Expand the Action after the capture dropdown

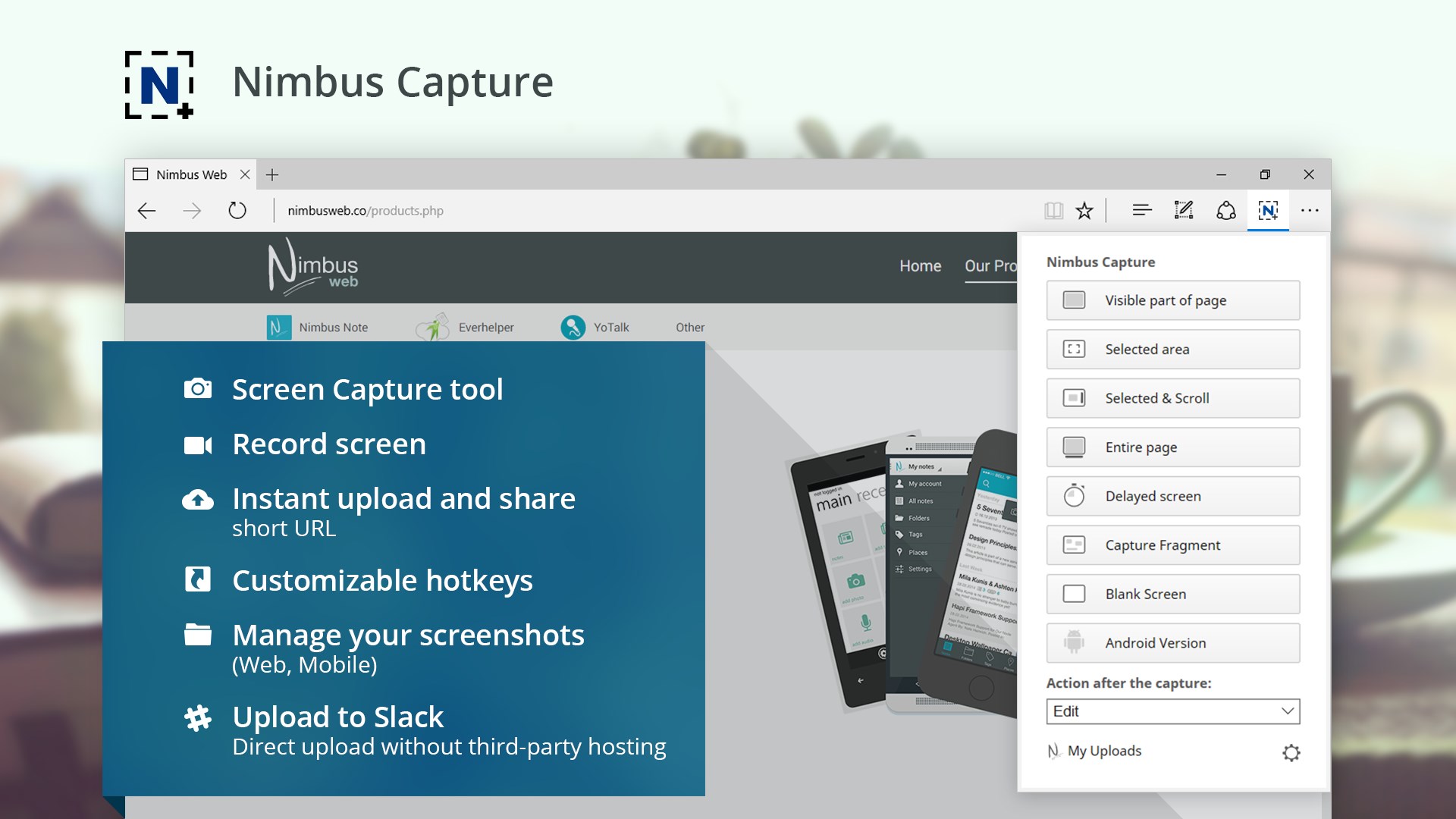click(x=1173, y=711)
